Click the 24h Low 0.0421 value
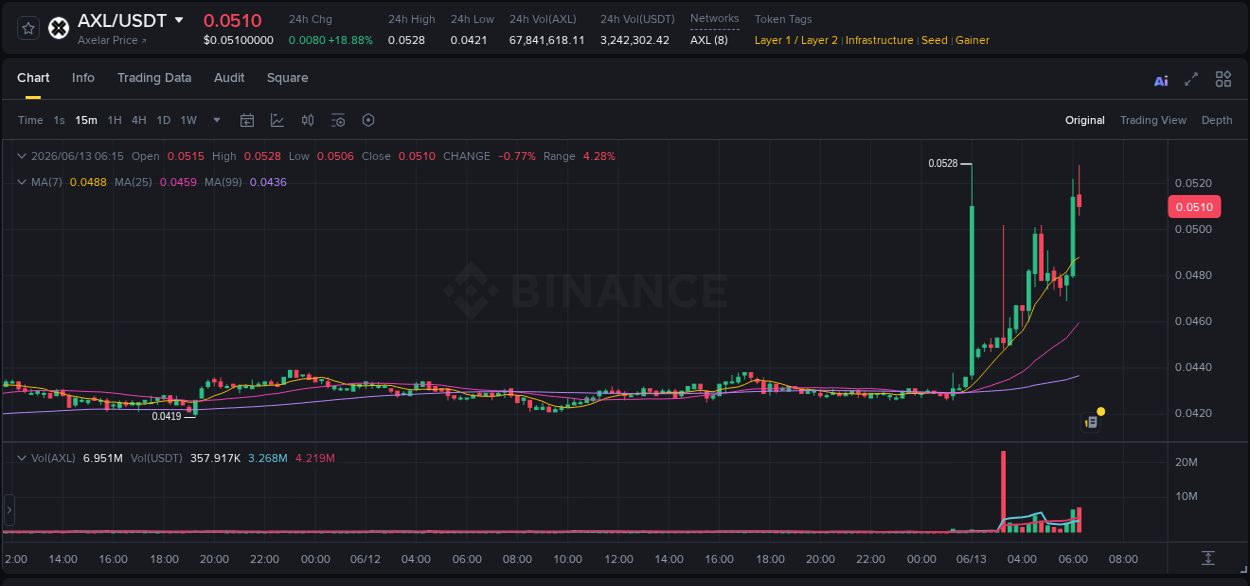Viewport: 1250px width, 586px height. tap(468, 40)
